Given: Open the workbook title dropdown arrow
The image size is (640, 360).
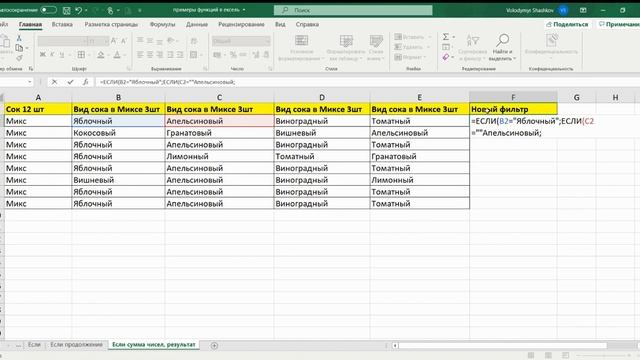Looking at the screenshot, I should point(244,10).
